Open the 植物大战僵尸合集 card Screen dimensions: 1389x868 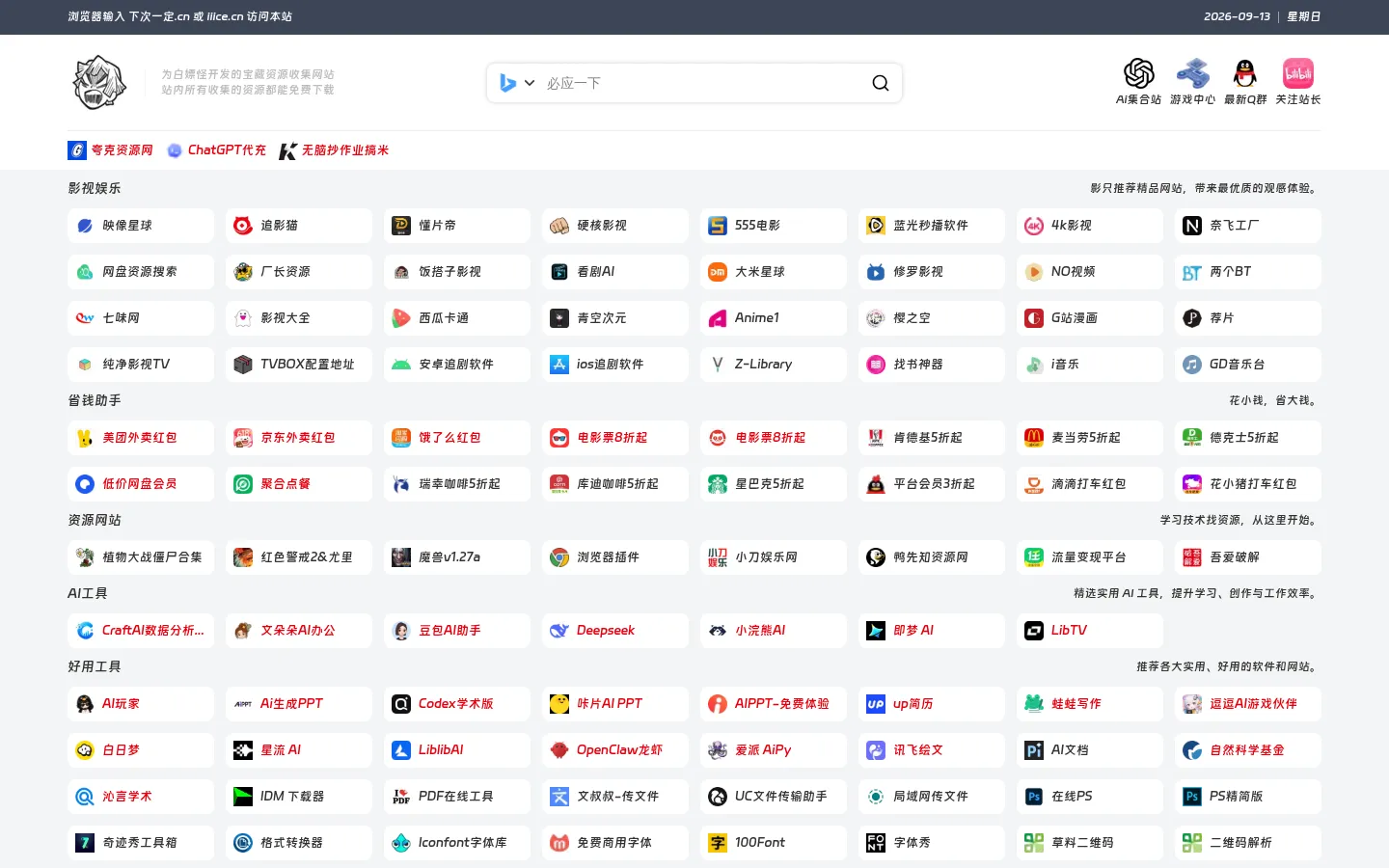141,557
